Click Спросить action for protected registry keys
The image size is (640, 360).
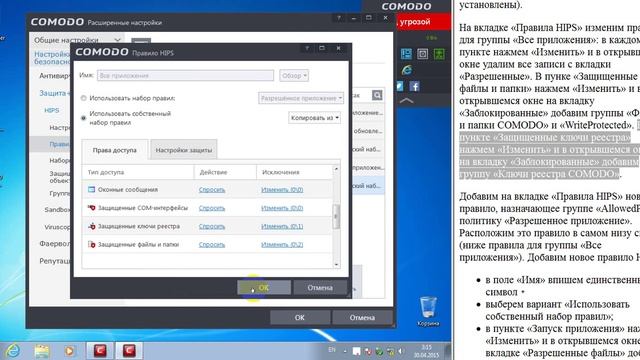[x=212, y=226]
